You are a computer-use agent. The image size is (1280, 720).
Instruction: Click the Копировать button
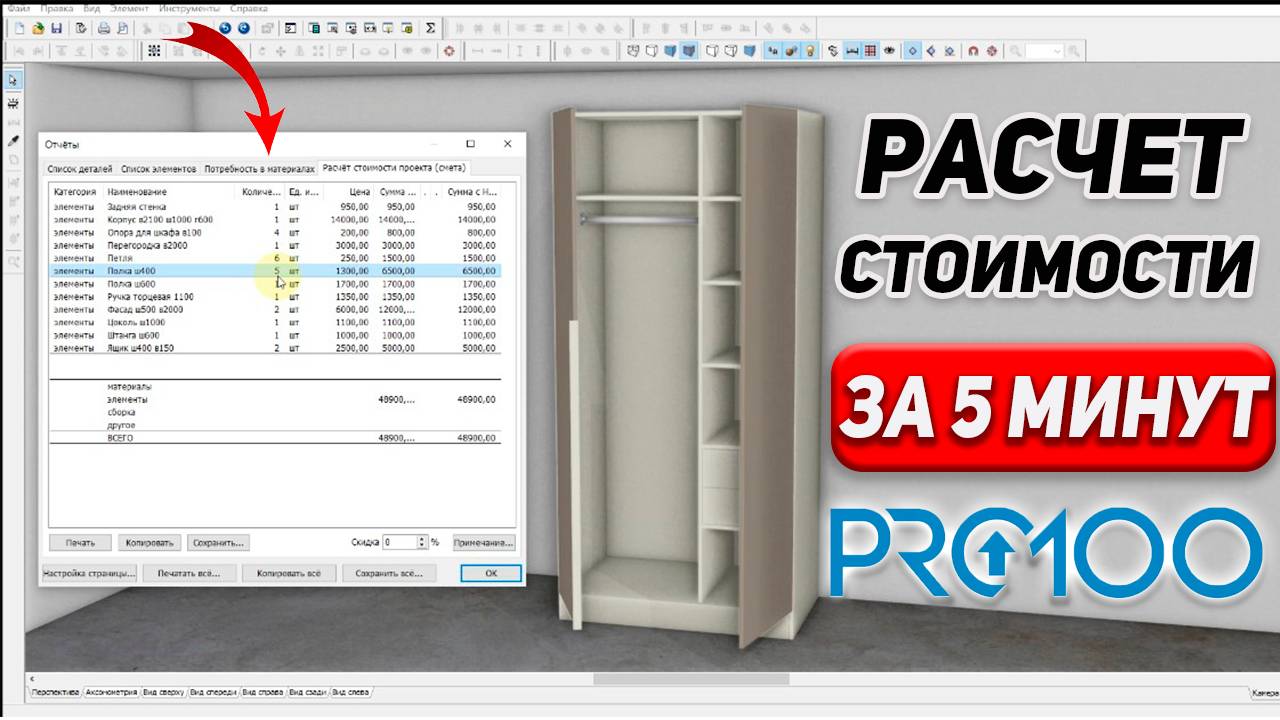click(150, 543)
